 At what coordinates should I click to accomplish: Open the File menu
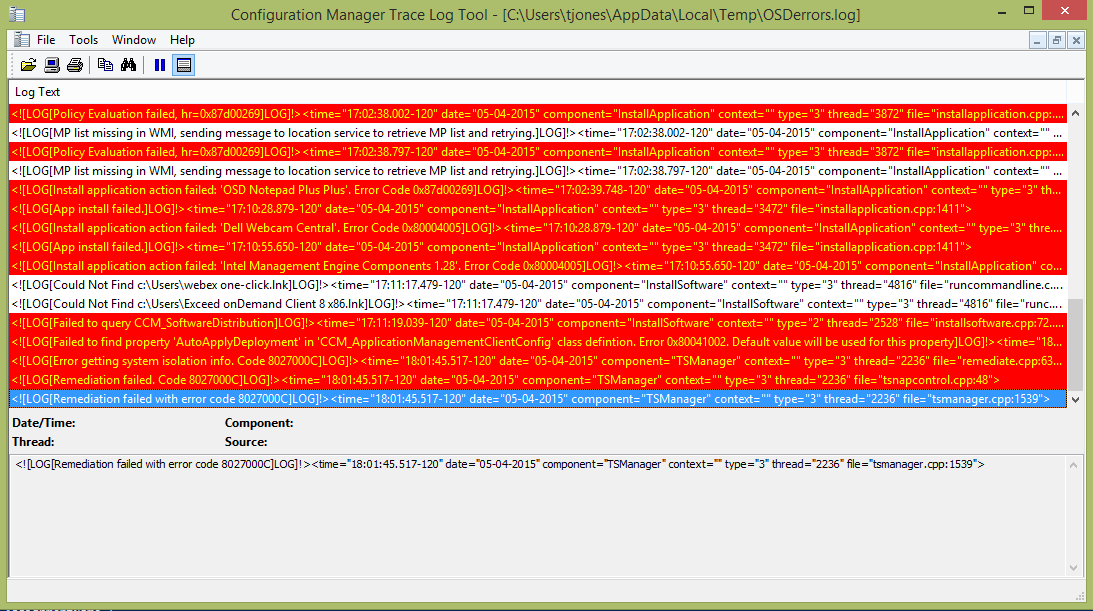(x=46, y=40)
